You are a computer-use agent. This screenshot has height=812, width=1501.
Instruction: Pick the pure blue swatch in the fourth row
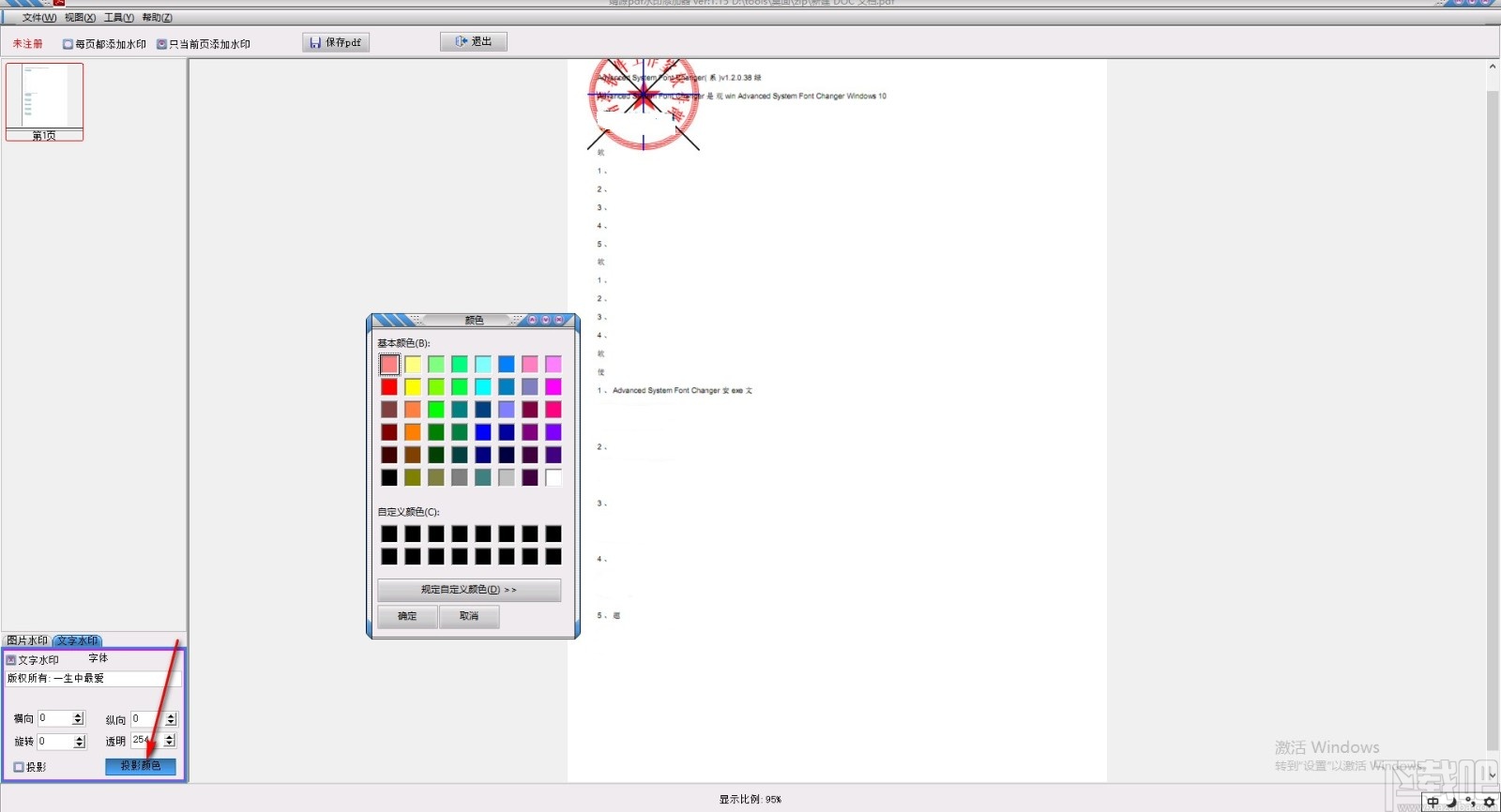[483, 431]
